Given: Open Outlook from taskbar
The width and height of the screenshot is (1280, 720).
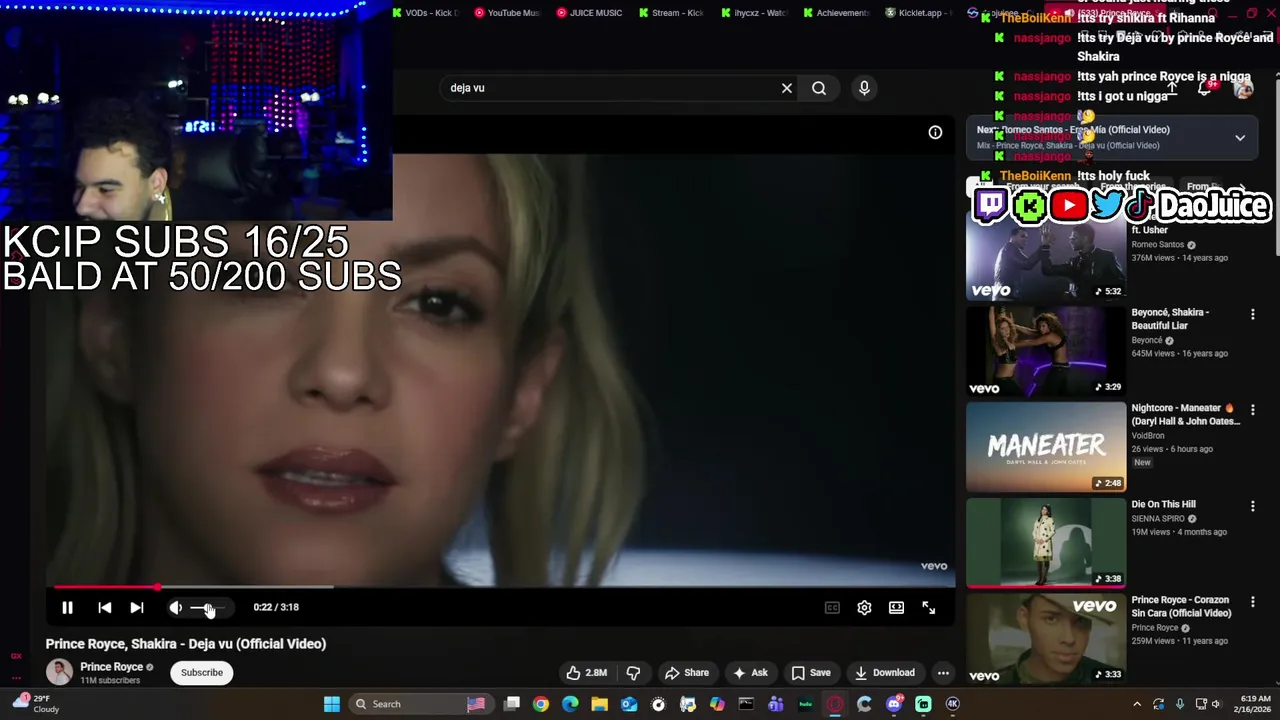Looking at the screenshot, I should [x=629, y=704].
